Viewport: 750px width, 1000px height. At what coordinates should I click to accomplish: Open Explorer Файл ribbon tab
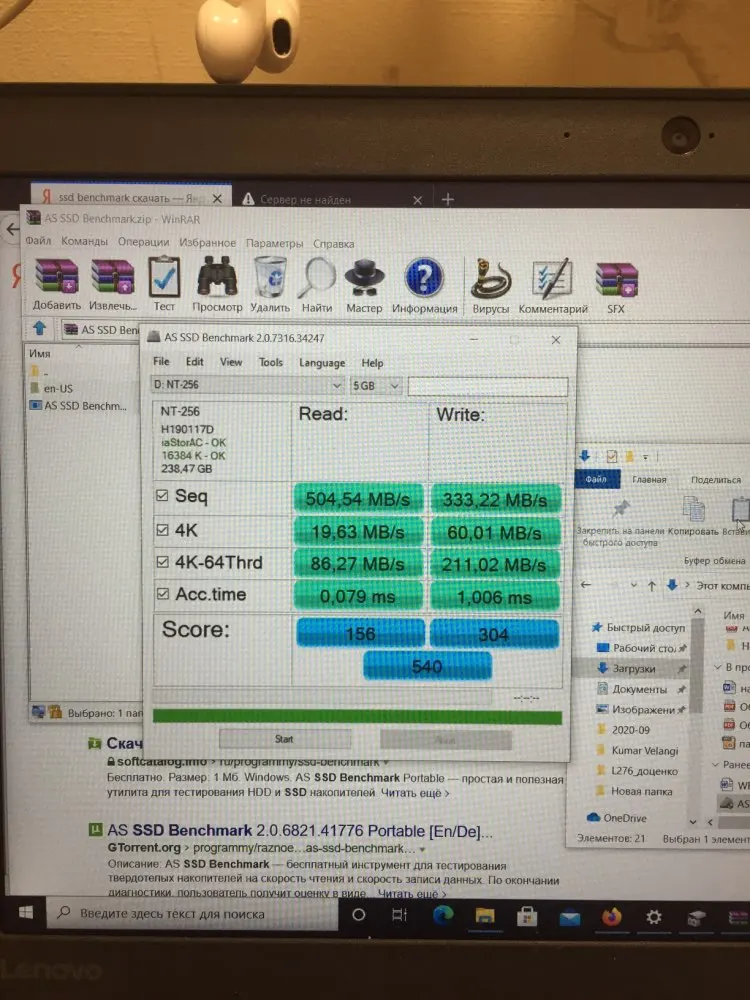tap(596, 479)
